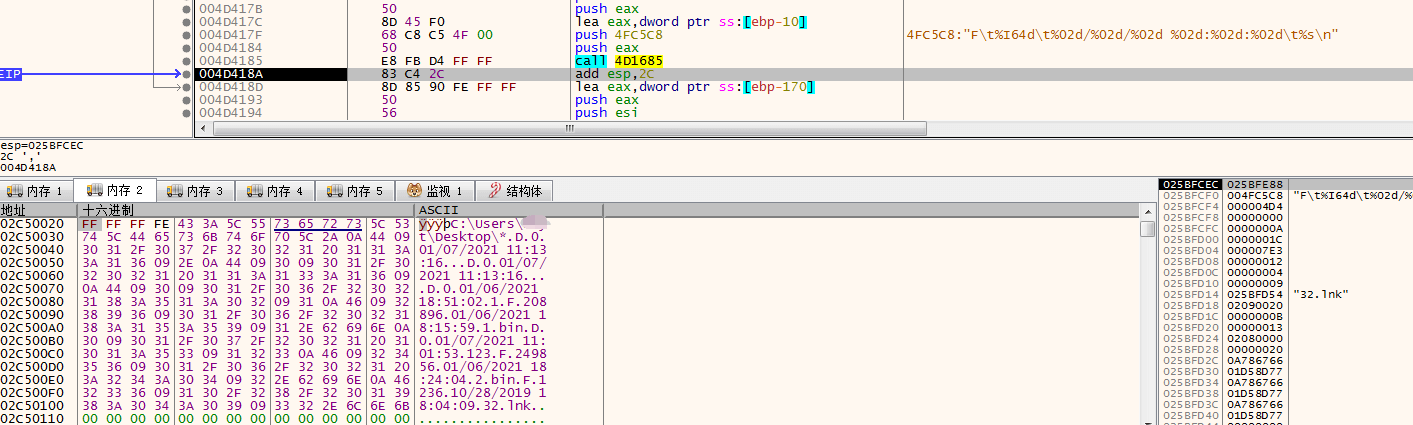Select stack entry 025BFCEC
1413x425 pixels.
click(x=1189, y=185)
